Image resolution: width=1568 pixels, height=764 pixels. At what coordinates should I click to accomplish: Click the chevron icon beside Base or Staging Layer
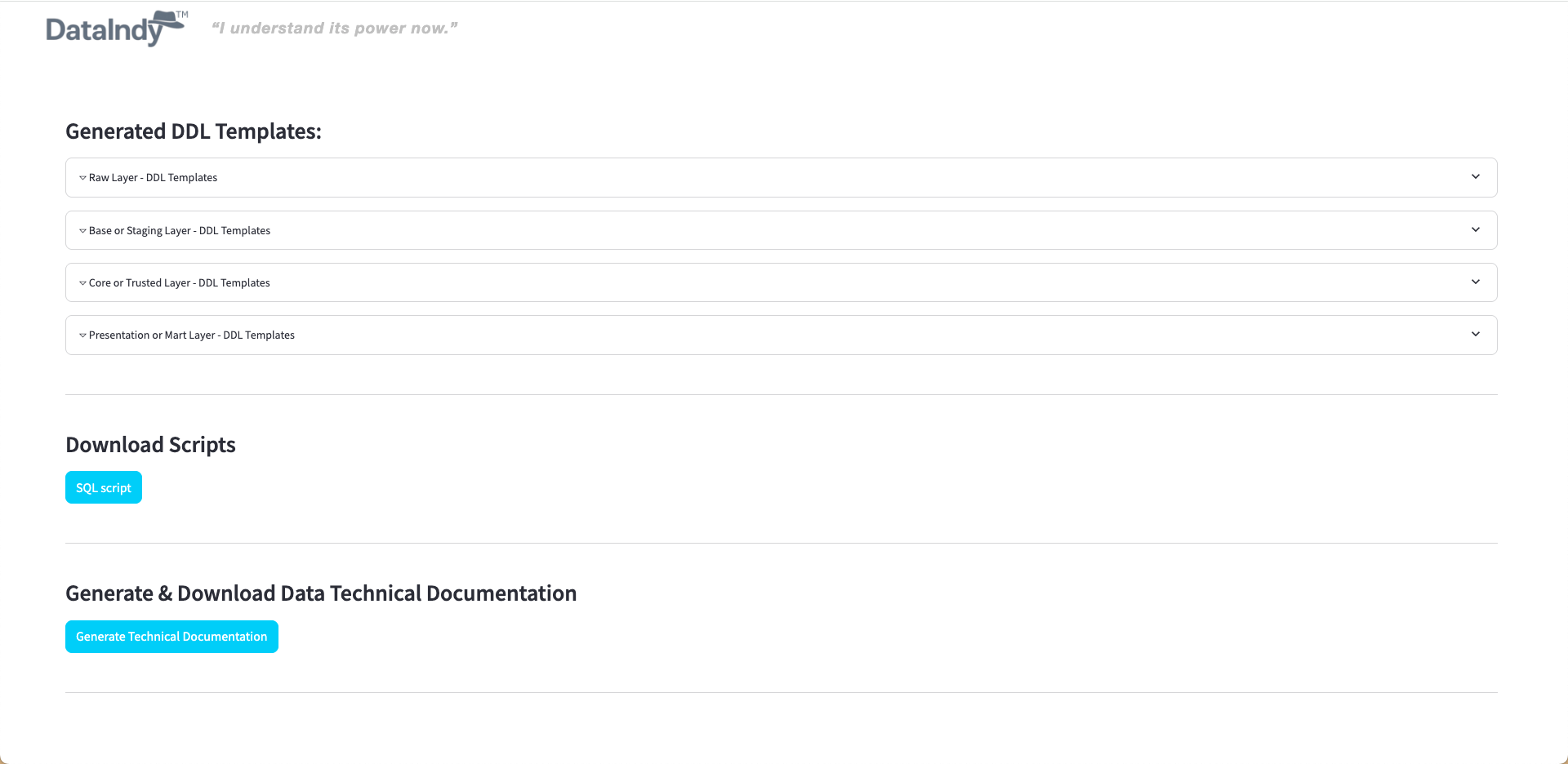pyautogui.click(x=82, y=230)
